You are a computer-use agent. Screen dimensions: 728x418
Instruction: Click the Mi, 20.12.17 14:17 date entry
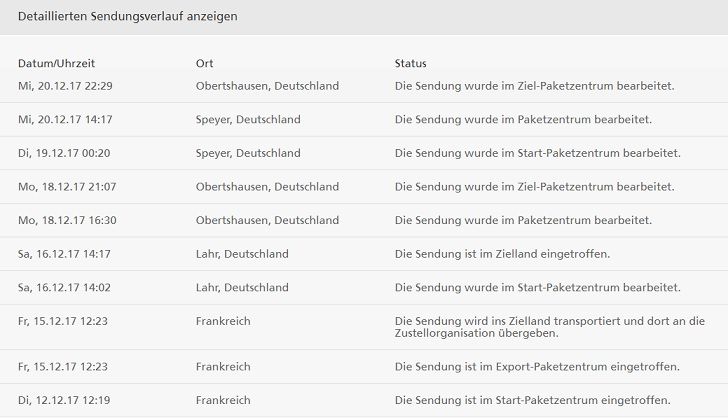click(65, 120)
